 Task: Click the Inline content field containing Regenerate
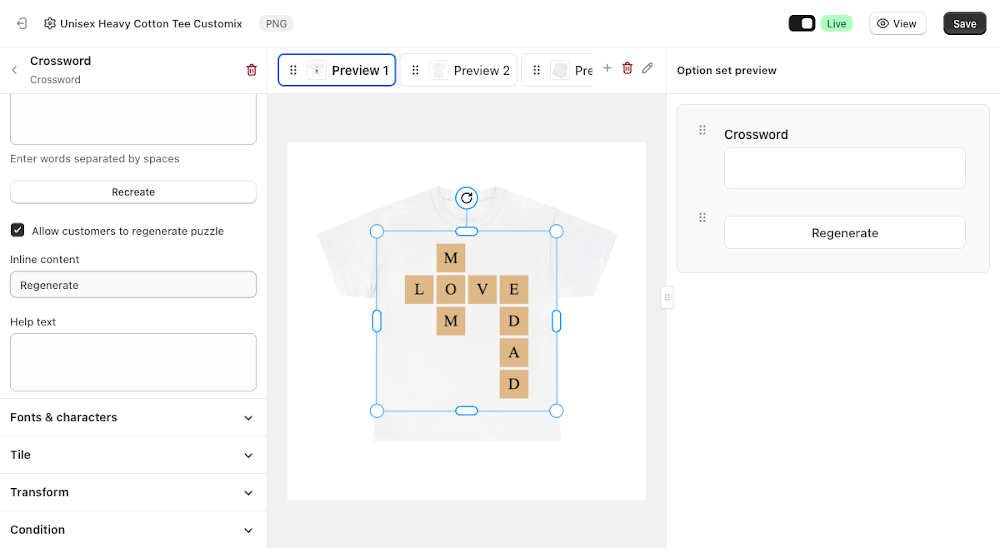(133, 285)
